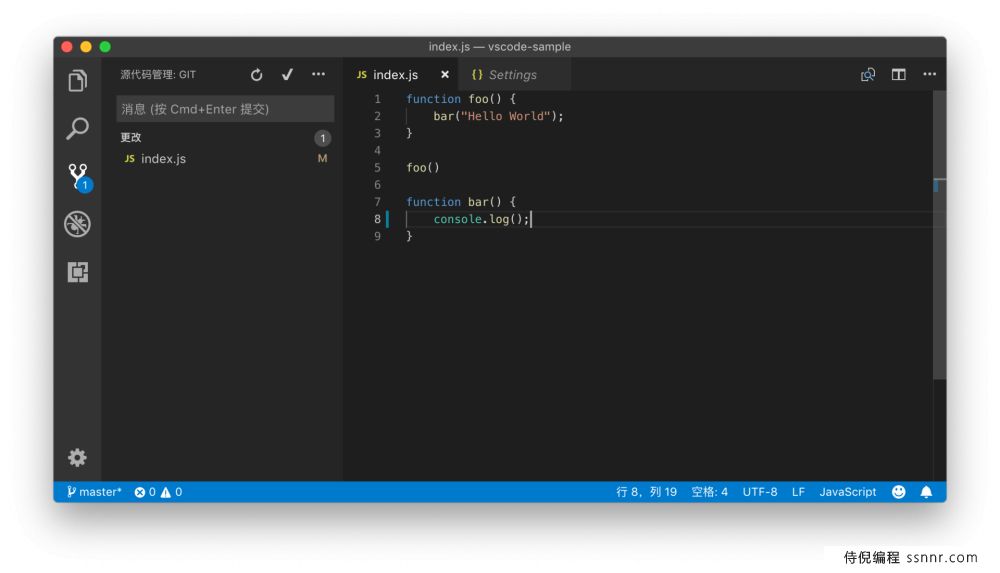Click the editor vertical scrollbar

pos(939,235)
